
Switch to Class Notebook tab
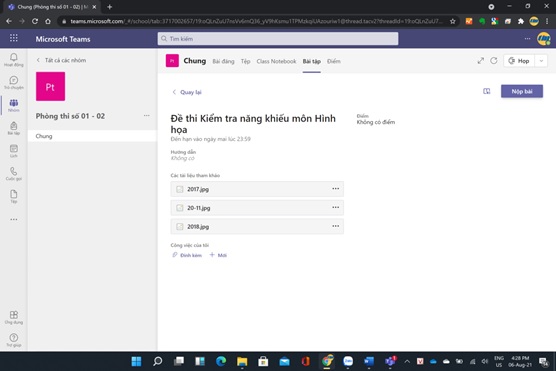point(276,61)
